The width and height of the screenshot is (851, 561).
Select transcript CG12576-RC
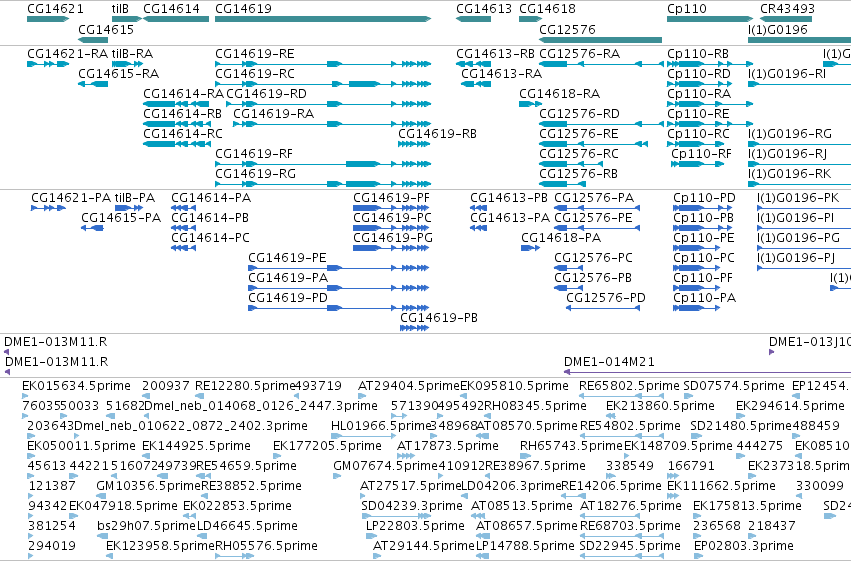pyautogui.click(x=579, y=154)
